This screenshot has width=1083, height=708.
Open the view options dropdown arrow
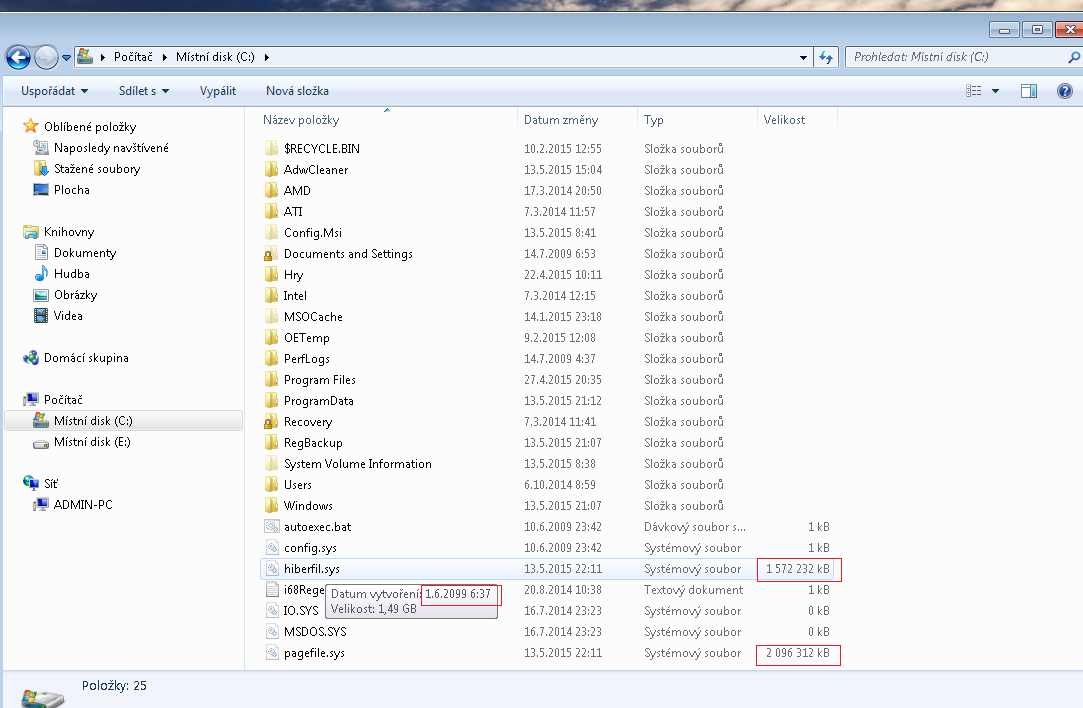[x=995, y=91]
